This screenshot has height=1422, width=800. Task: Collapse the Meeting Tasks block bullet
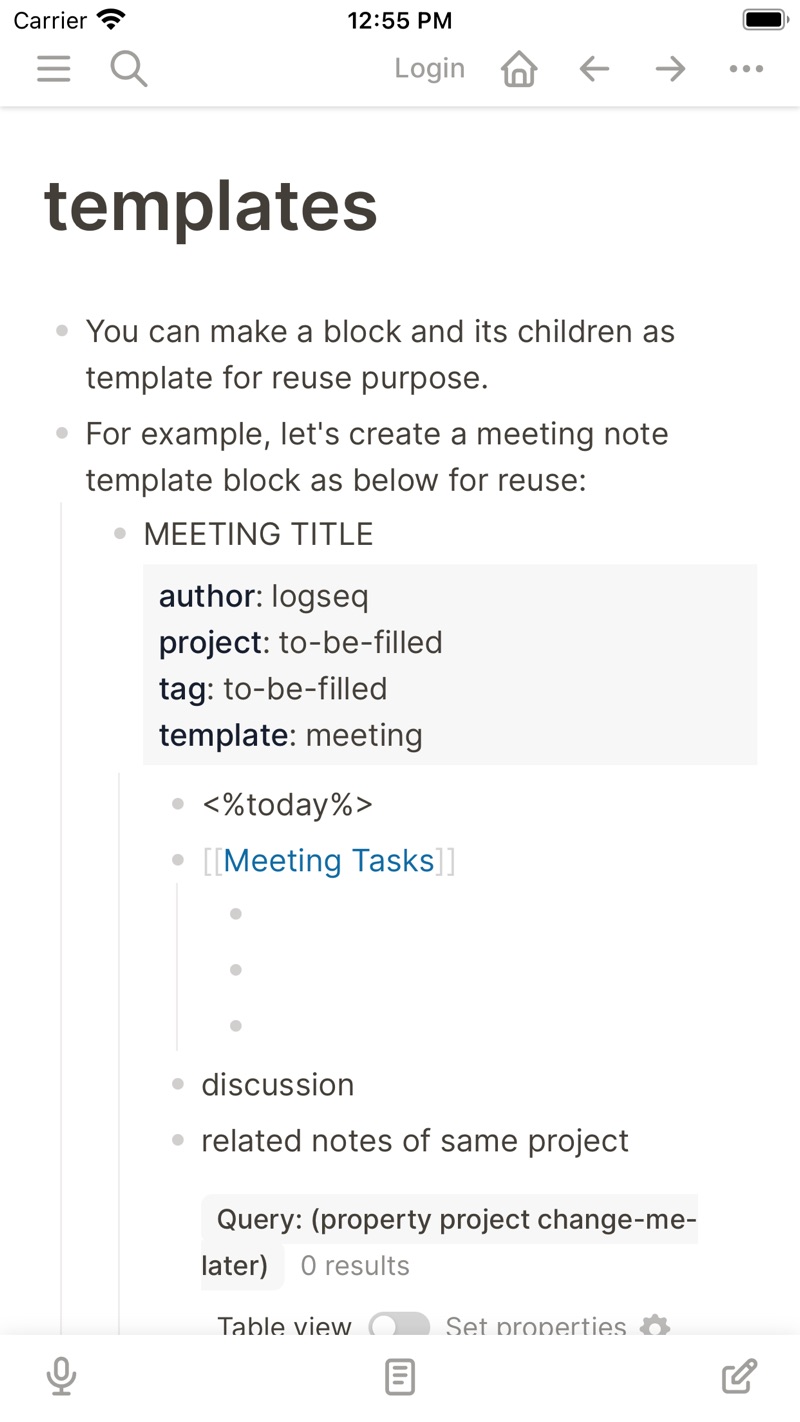point(178,860)
